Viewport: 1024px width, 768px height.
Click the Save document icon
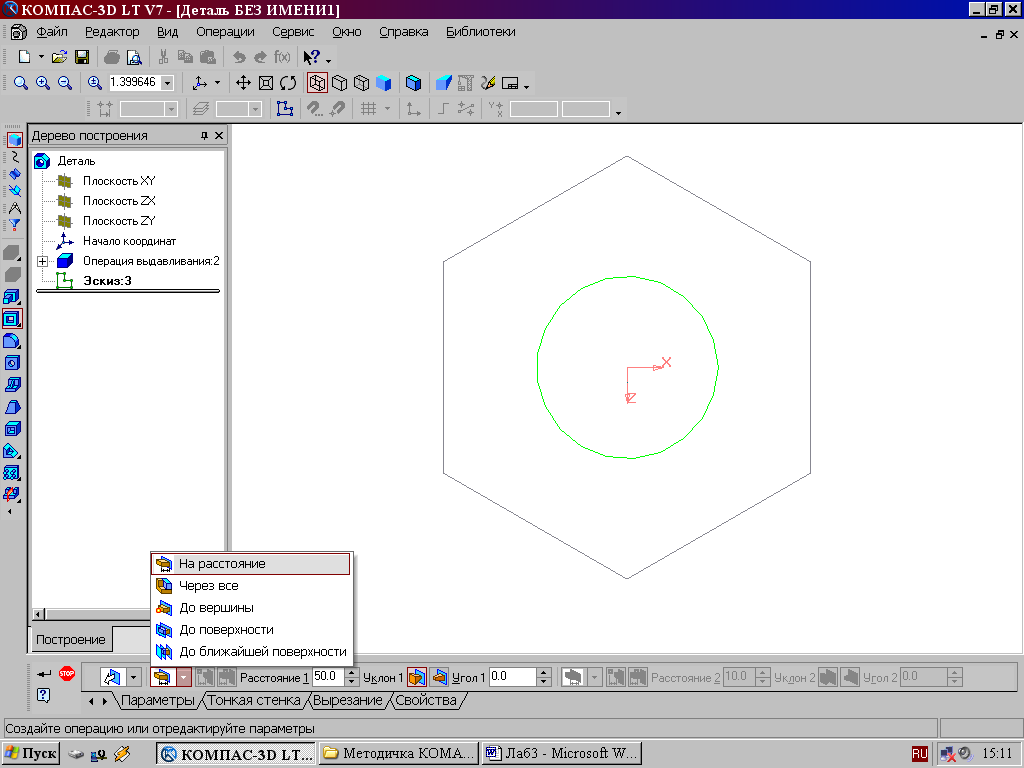[x=83, y=57]
